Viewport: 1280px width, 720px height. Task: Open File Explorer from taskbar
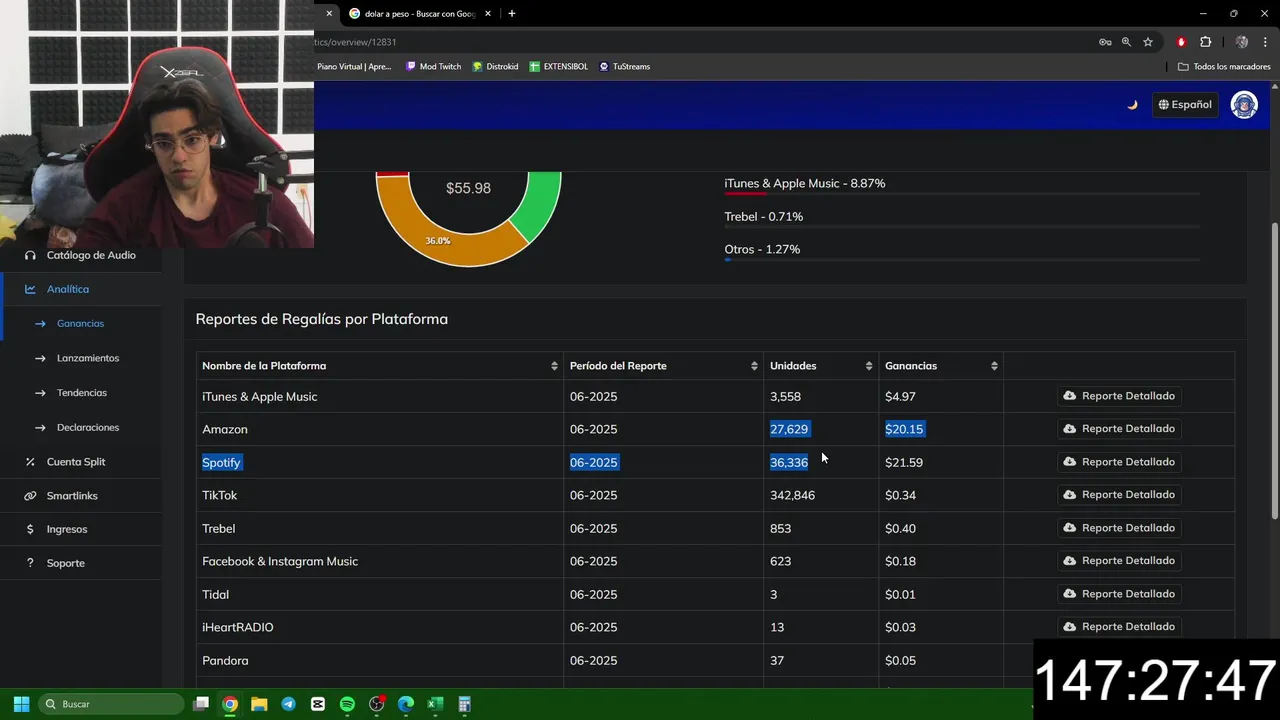(x=259, y=704)
